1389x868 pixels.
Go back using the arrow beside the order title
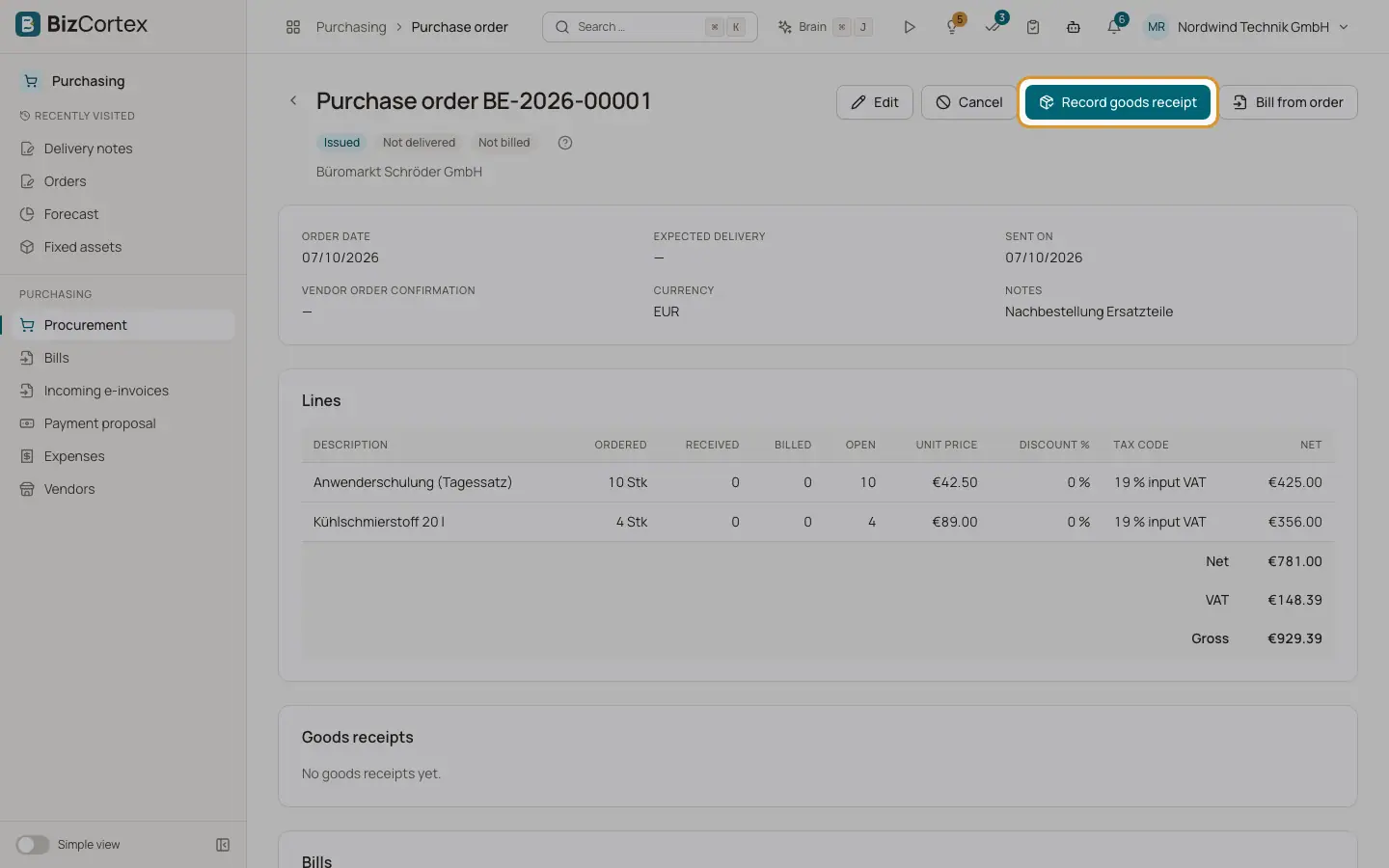click(x=294, y=100)
